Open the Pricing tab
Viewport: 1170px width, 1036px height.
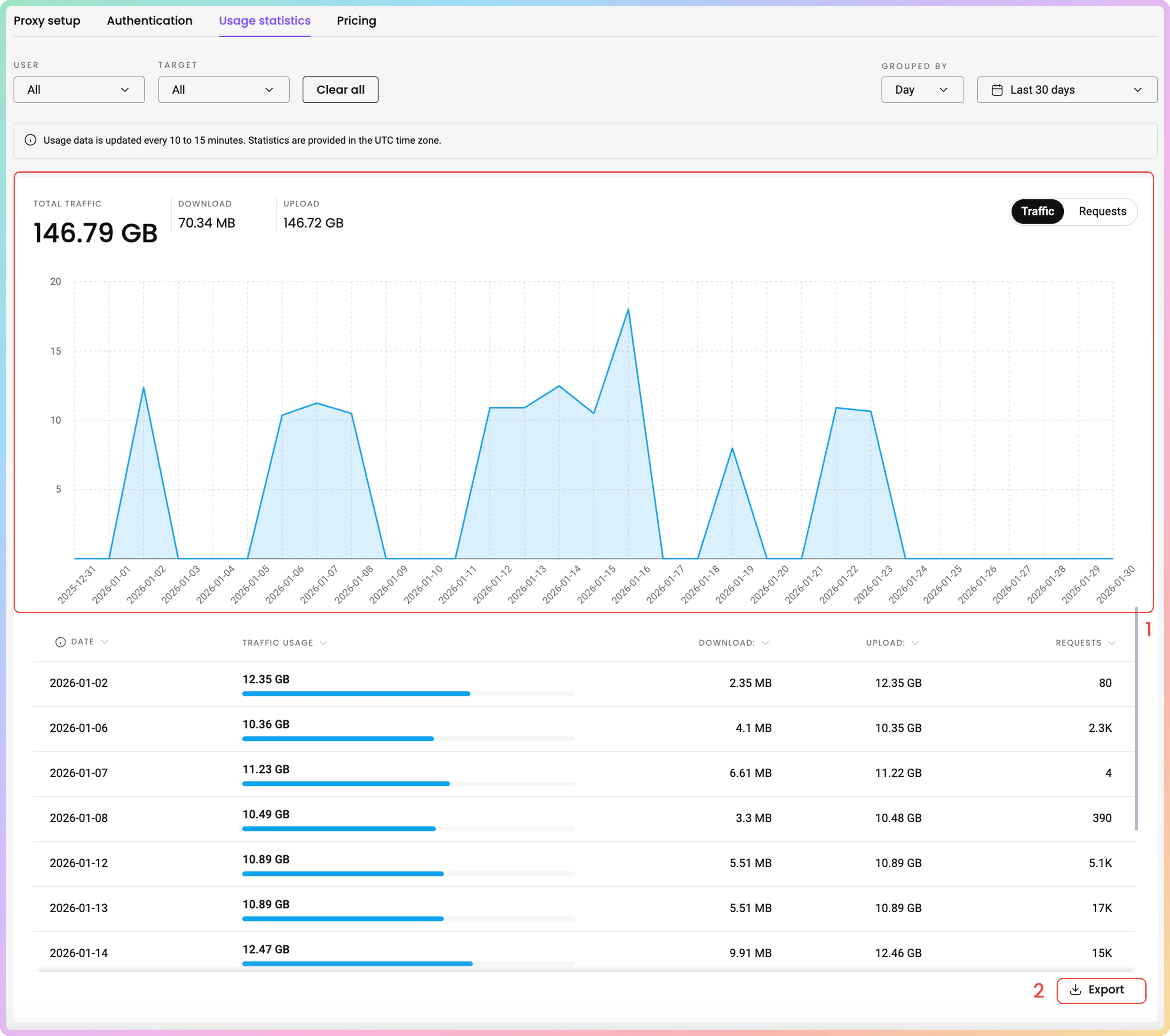(356, 21)
